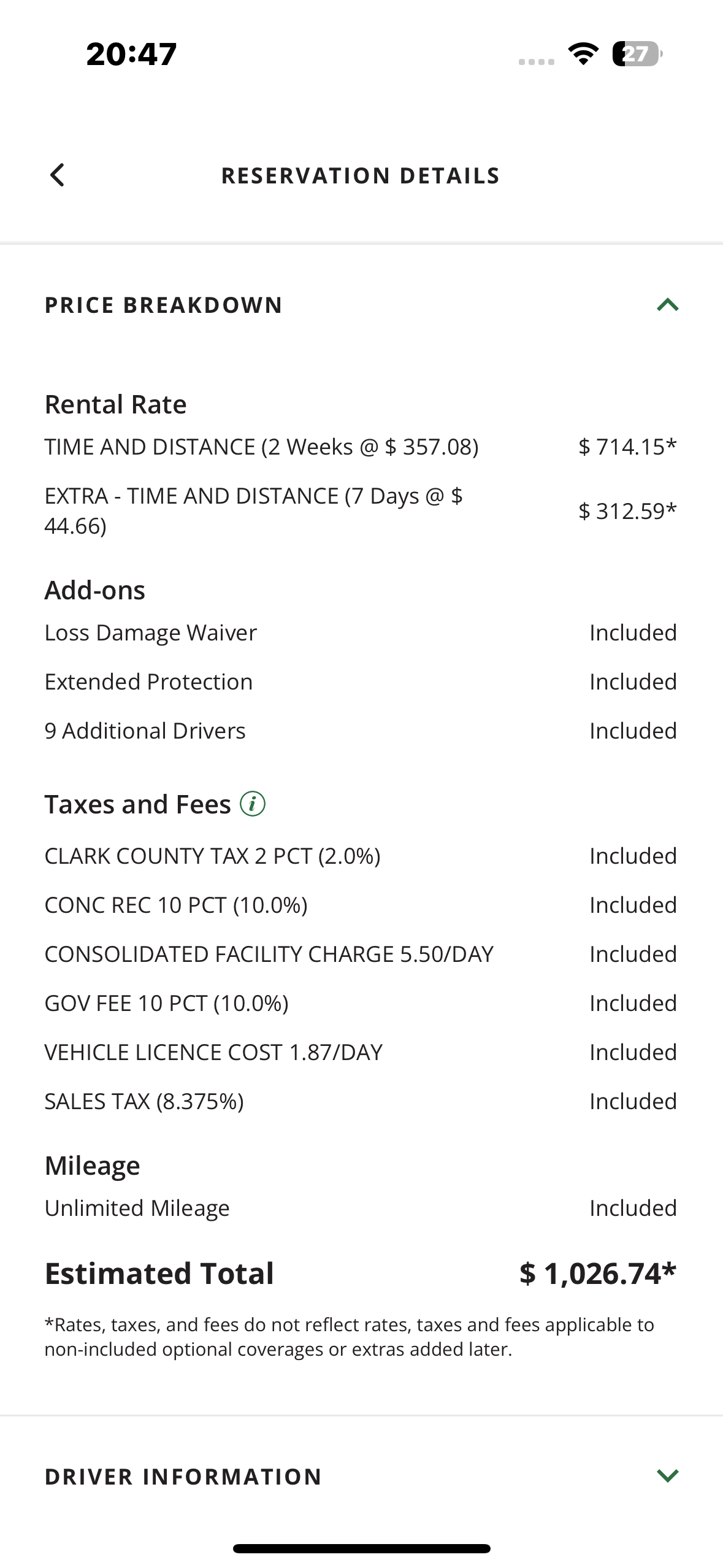The image size is (723, 1568).
Task: Tap the cellular signal dots
Action: tap(536, 61)
